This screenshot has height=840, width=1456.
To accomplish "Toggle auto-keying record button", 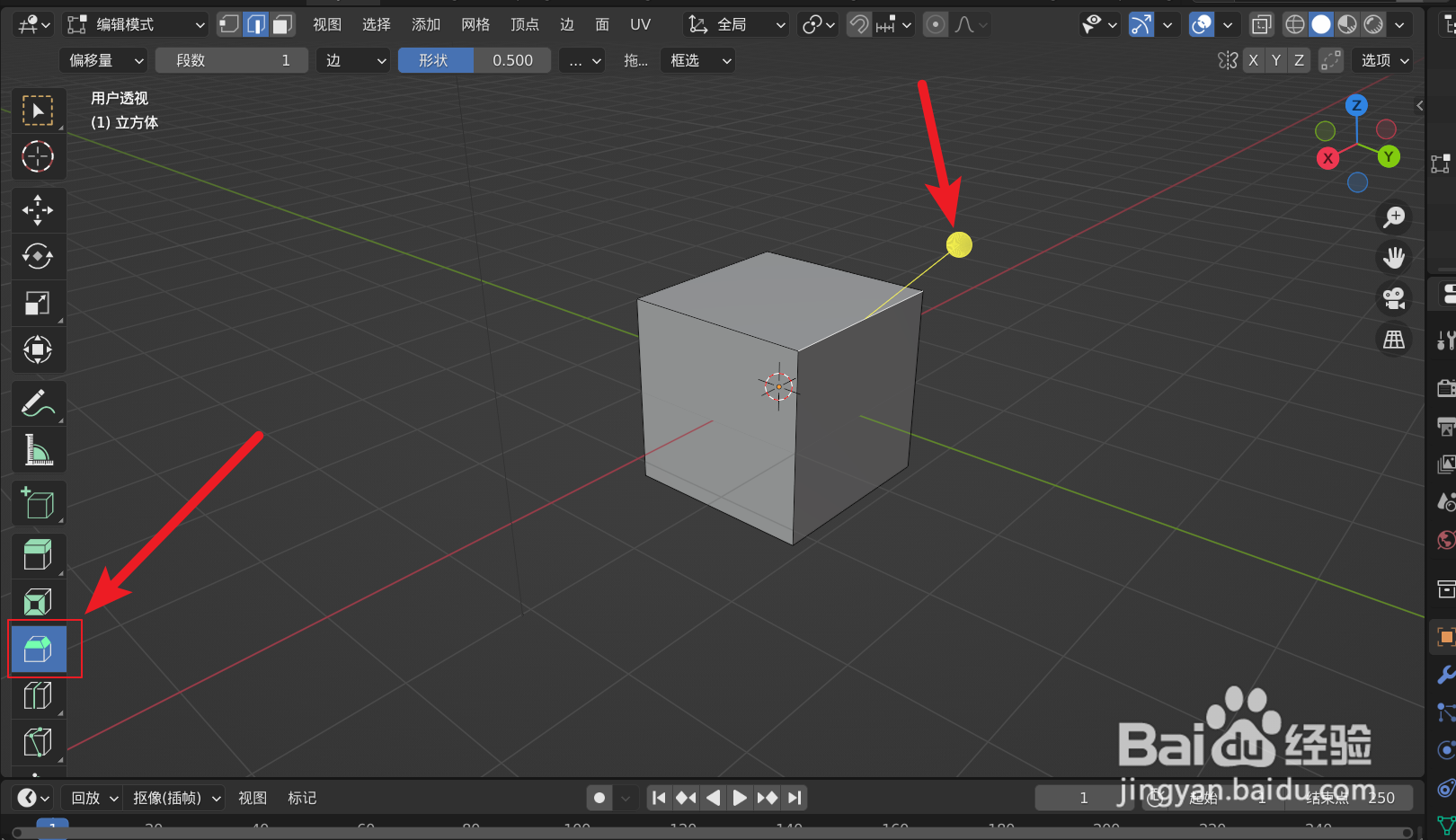I will pyautogui.click(x=599, y=798).
